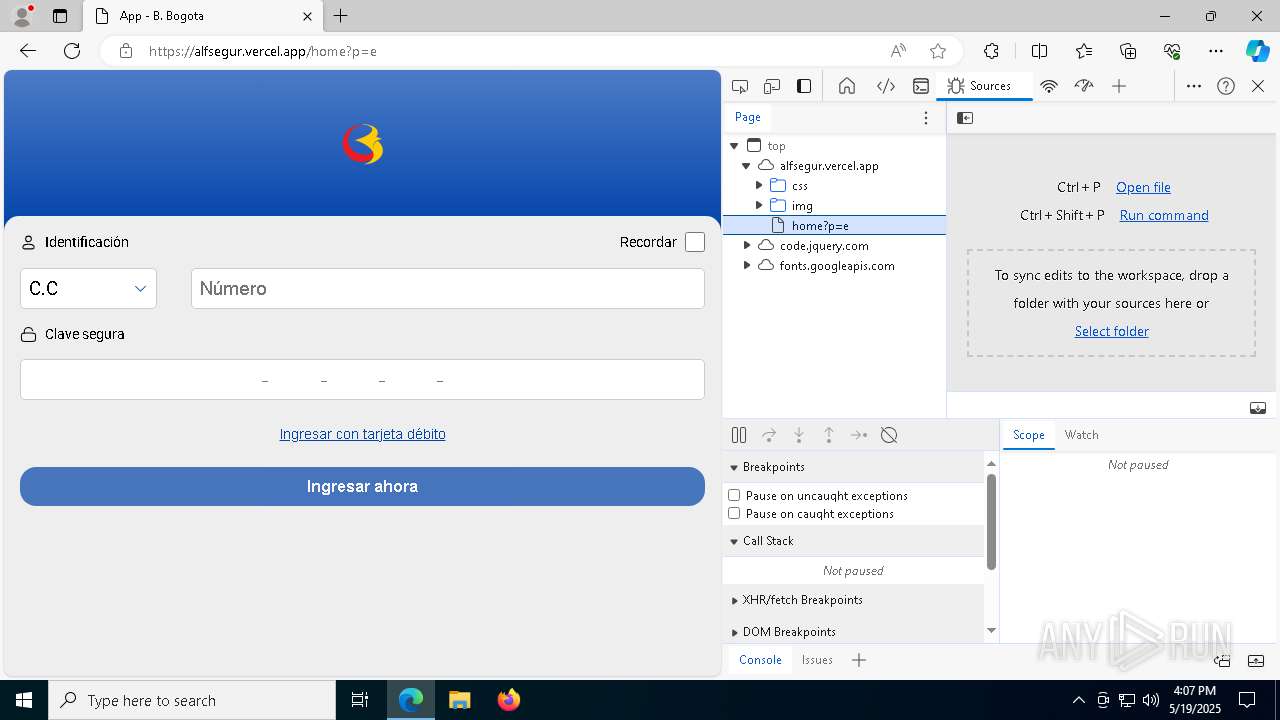Open File Explorer from taskbar
This screenshot has height=720, width=1280.
click(459, 700)
